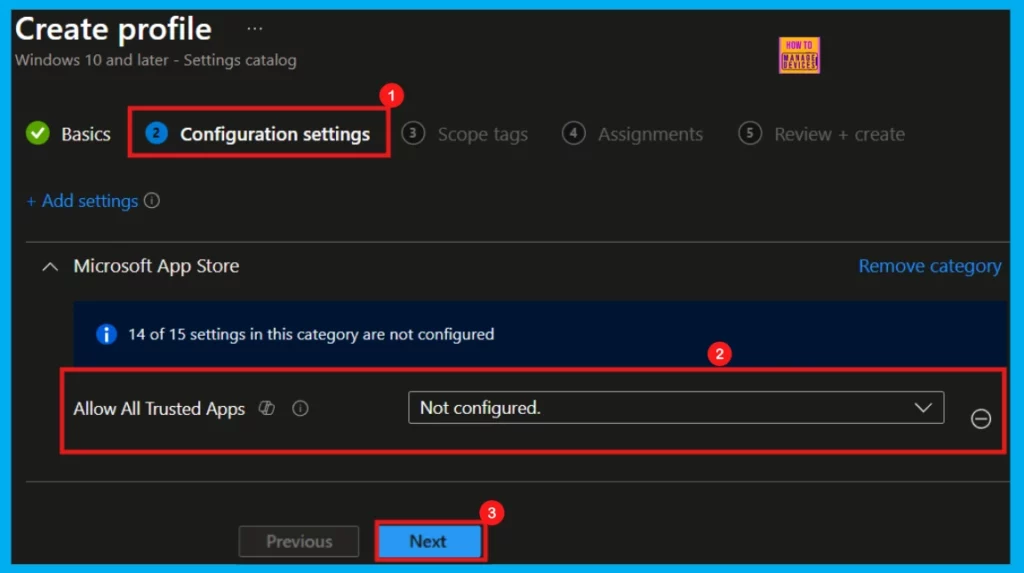Click the + Add settings link
Screen dimensions: 1024x573
click(82, 201)
